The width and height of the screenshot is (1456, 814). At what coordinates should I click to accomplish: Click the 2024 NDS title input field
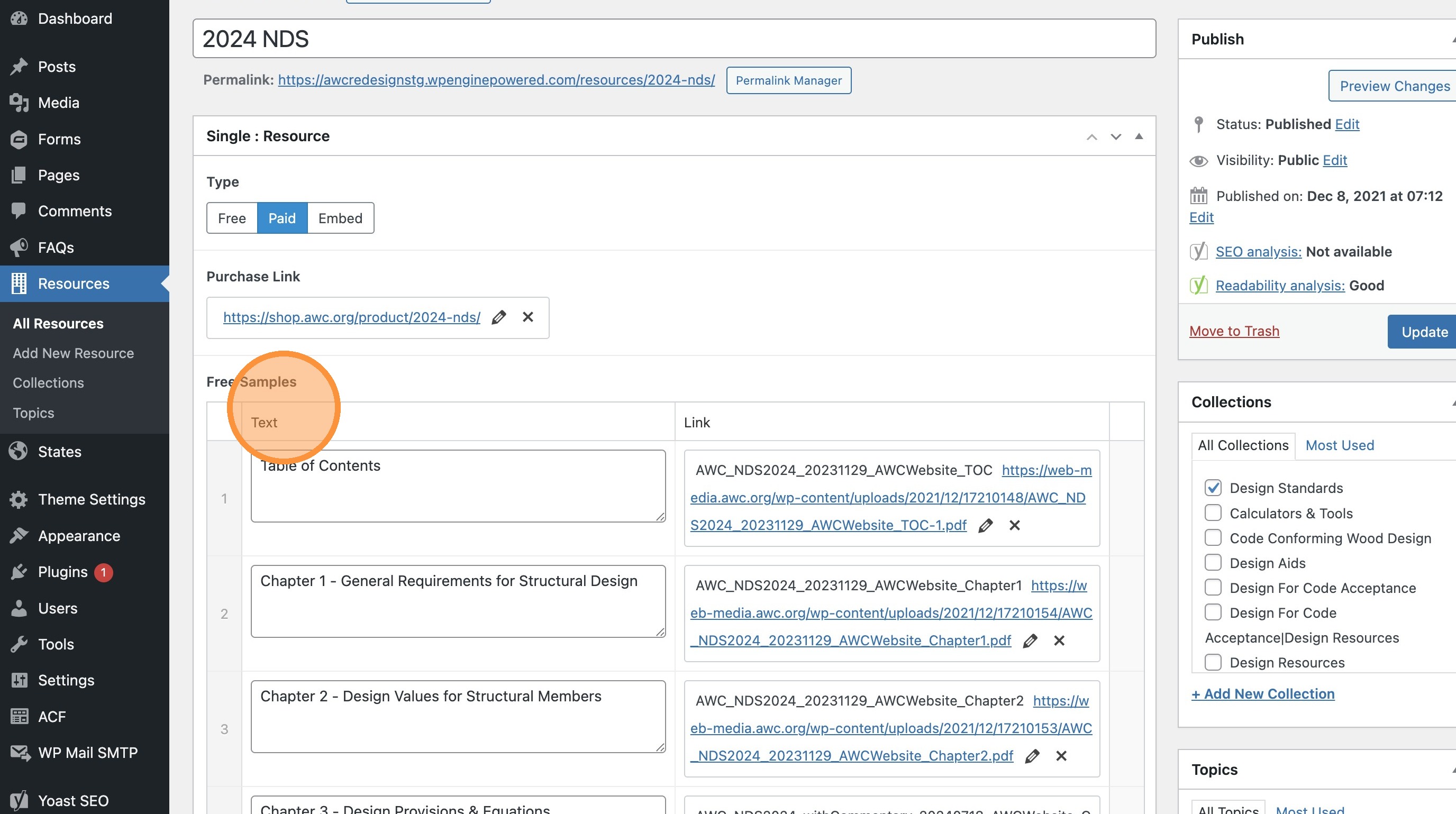tap(674, 39)
